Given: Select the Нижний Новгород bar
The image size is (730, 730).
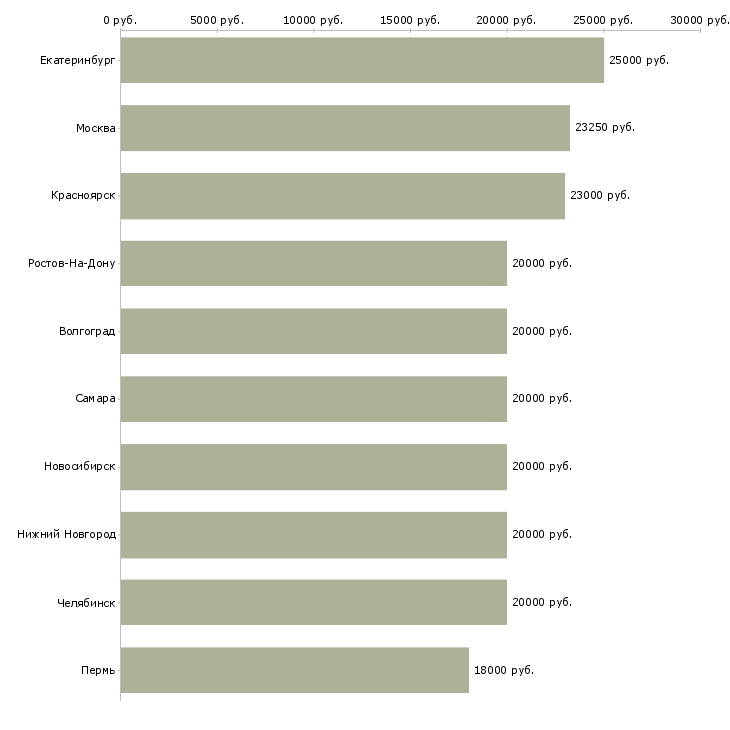Looking at the screenshot, I should click(x=313, y=534).
